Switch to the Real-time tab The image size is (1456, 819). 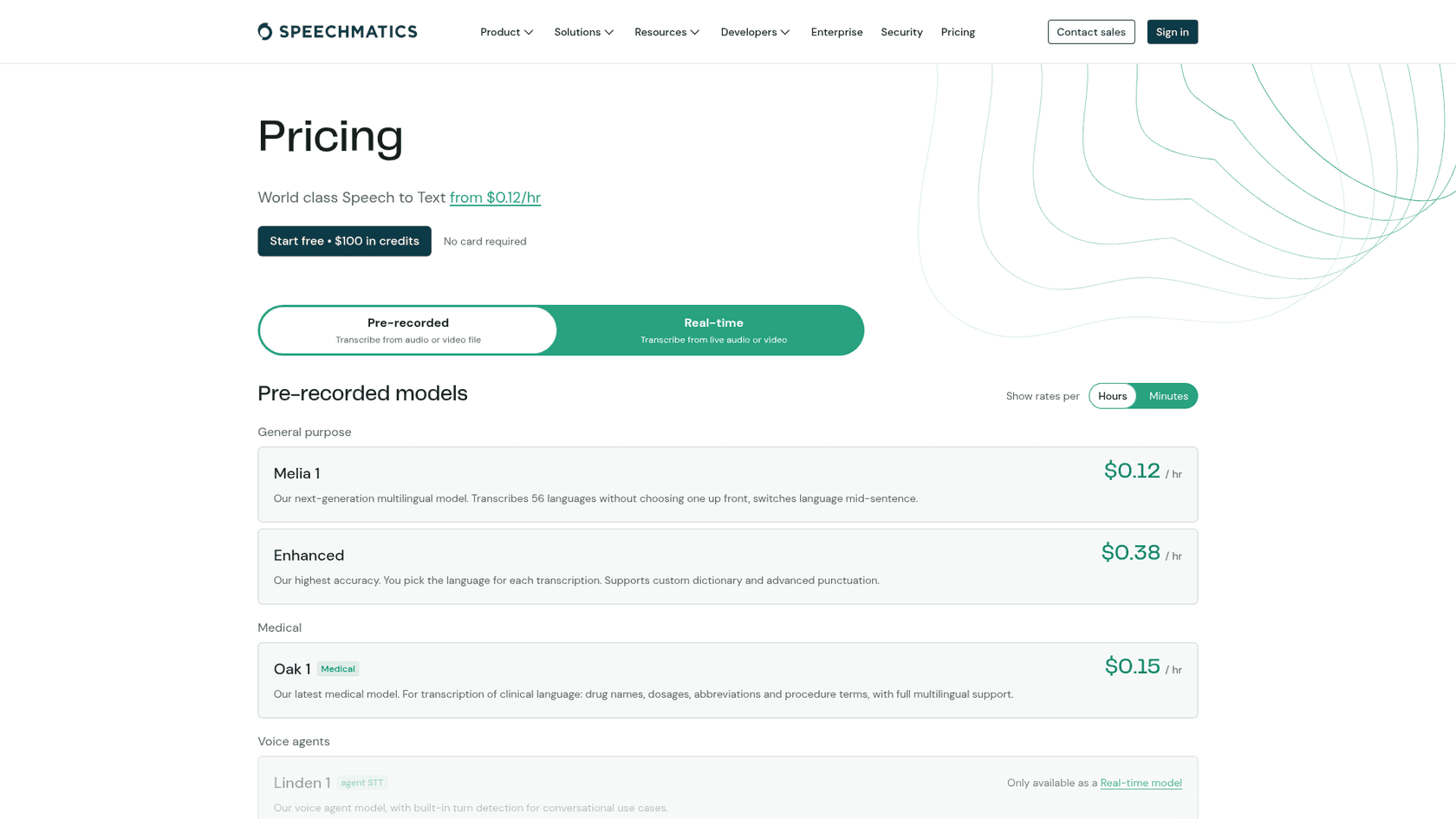[713, 330]
